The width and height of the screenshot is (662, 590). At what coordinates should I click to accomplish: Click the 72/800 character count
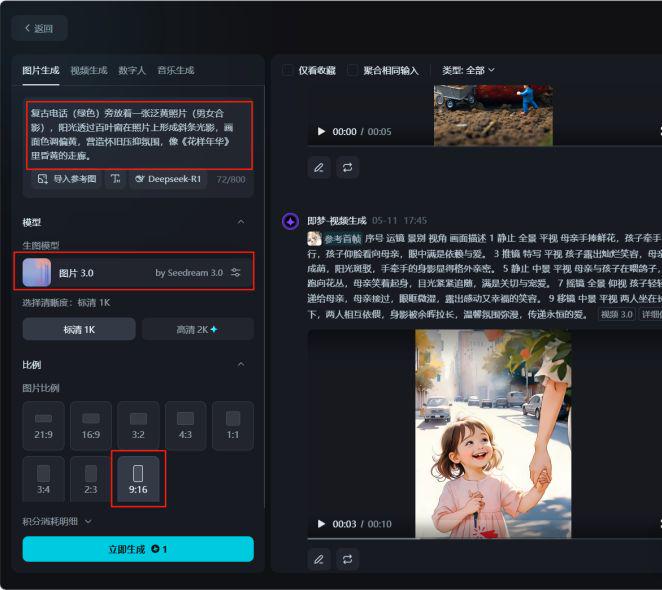[x=231, y=179]
